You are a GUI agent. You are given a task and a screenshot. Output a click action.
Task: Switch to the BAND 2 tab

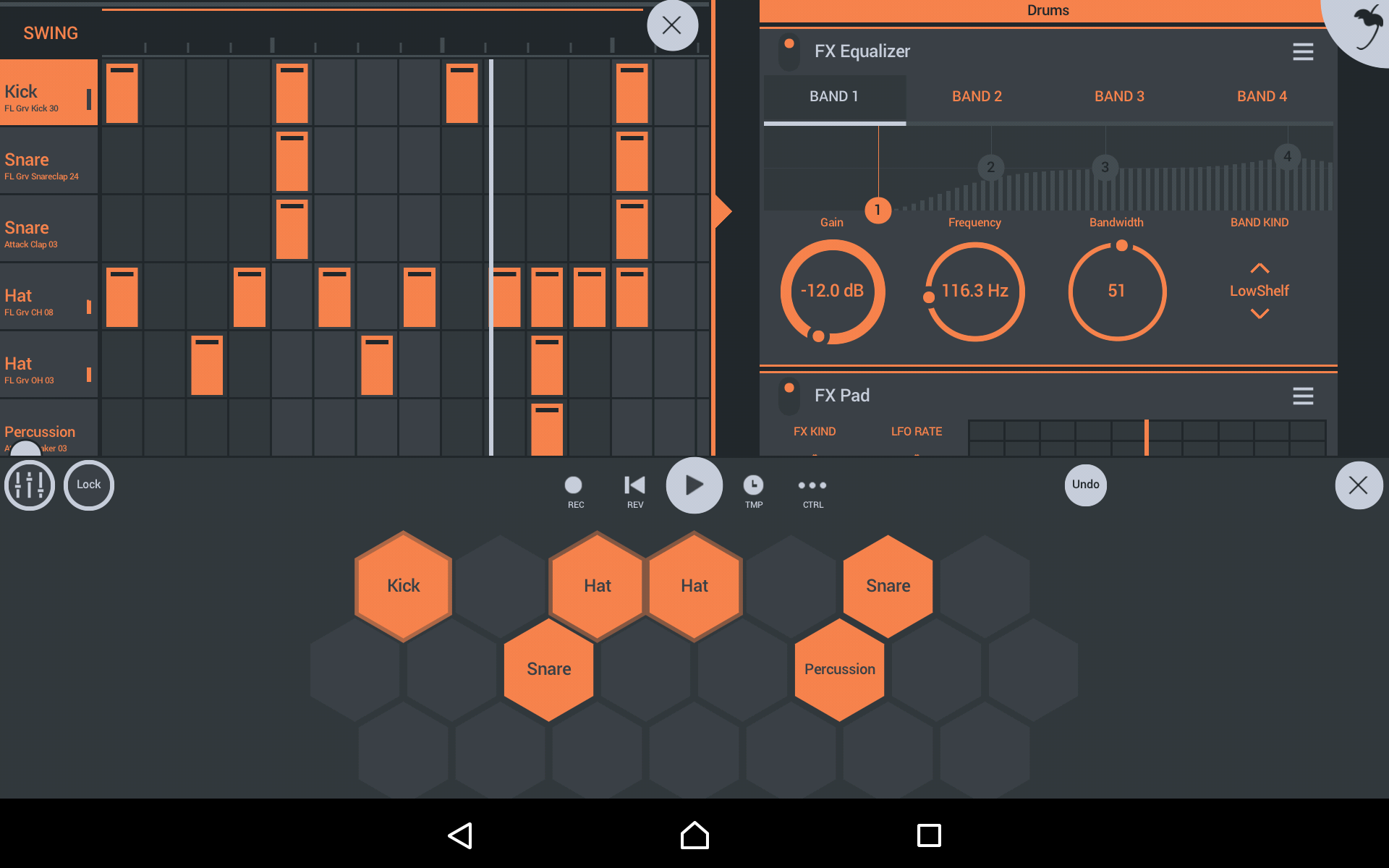(977, 95)
